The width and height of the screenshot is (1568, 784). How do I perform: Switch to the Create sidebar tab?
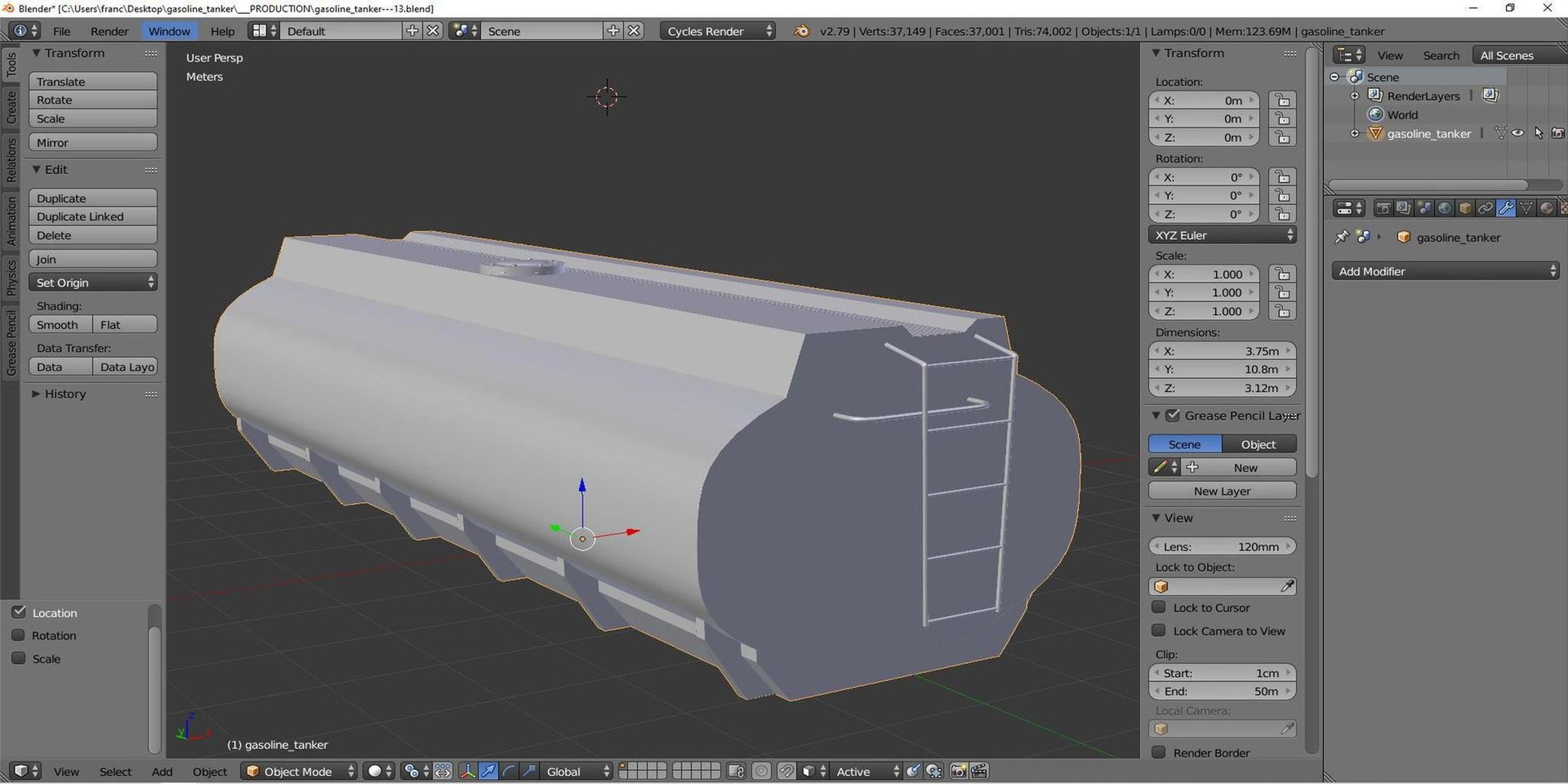click(11, 108)
